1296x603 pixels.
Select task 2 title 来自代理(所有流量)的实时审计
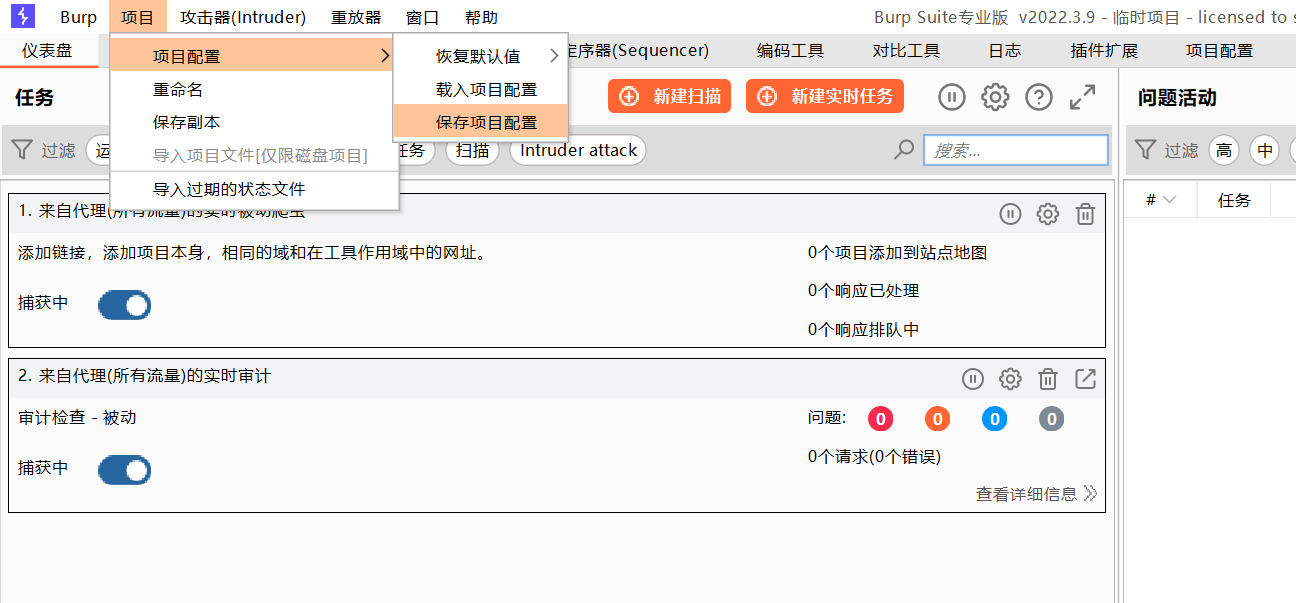click(145, 376)
